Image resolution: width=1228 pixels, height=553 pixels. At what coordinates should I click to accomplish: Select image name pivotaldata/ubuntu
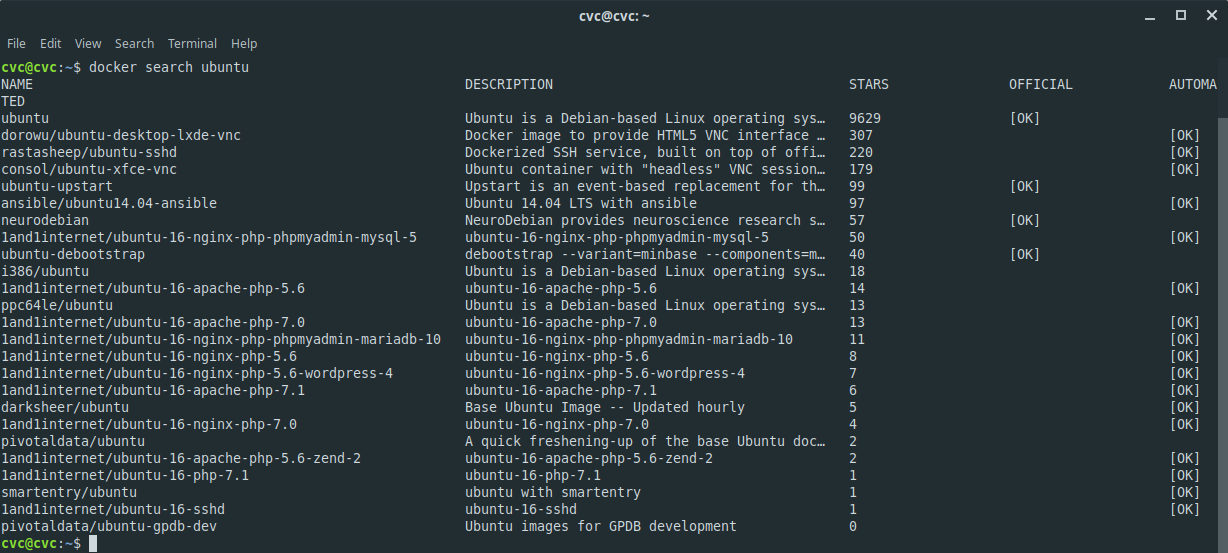click(x=73, y=441)
